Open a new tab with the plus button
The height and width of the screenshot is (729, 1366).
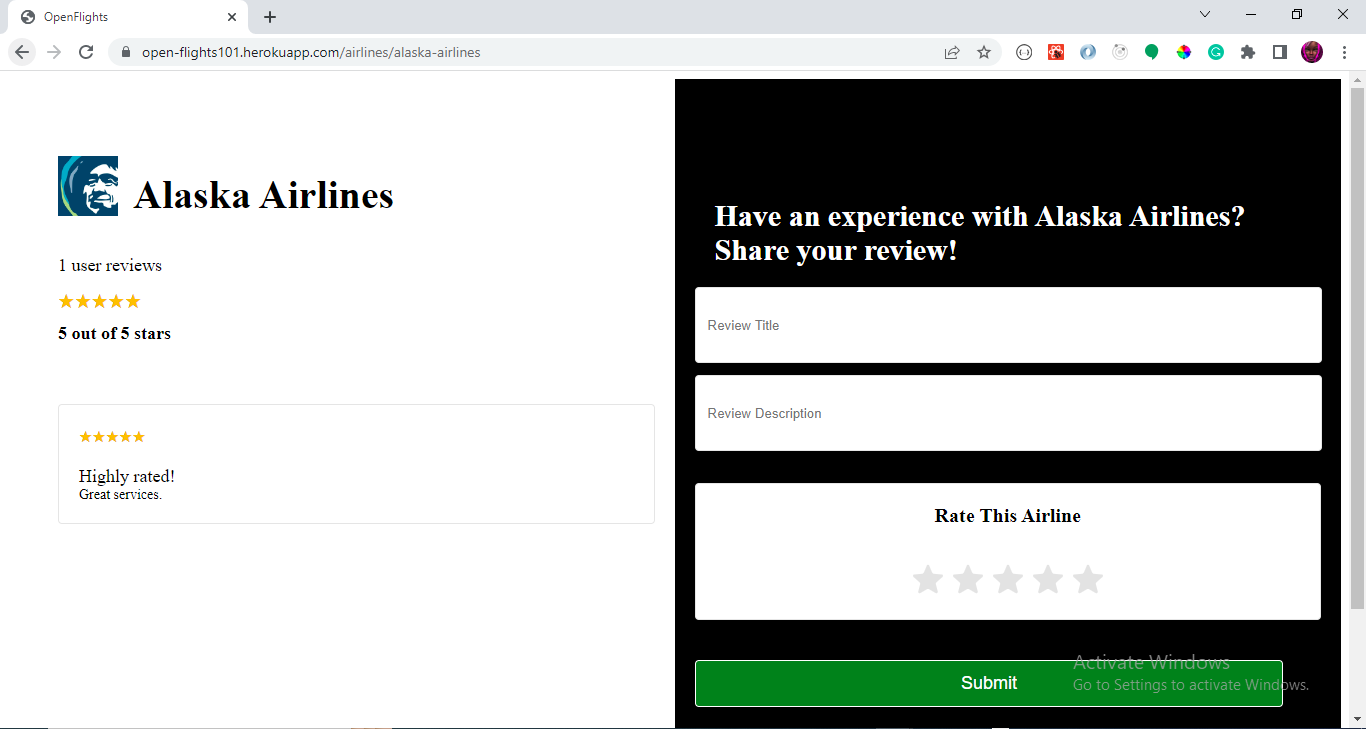pos(270,17)
